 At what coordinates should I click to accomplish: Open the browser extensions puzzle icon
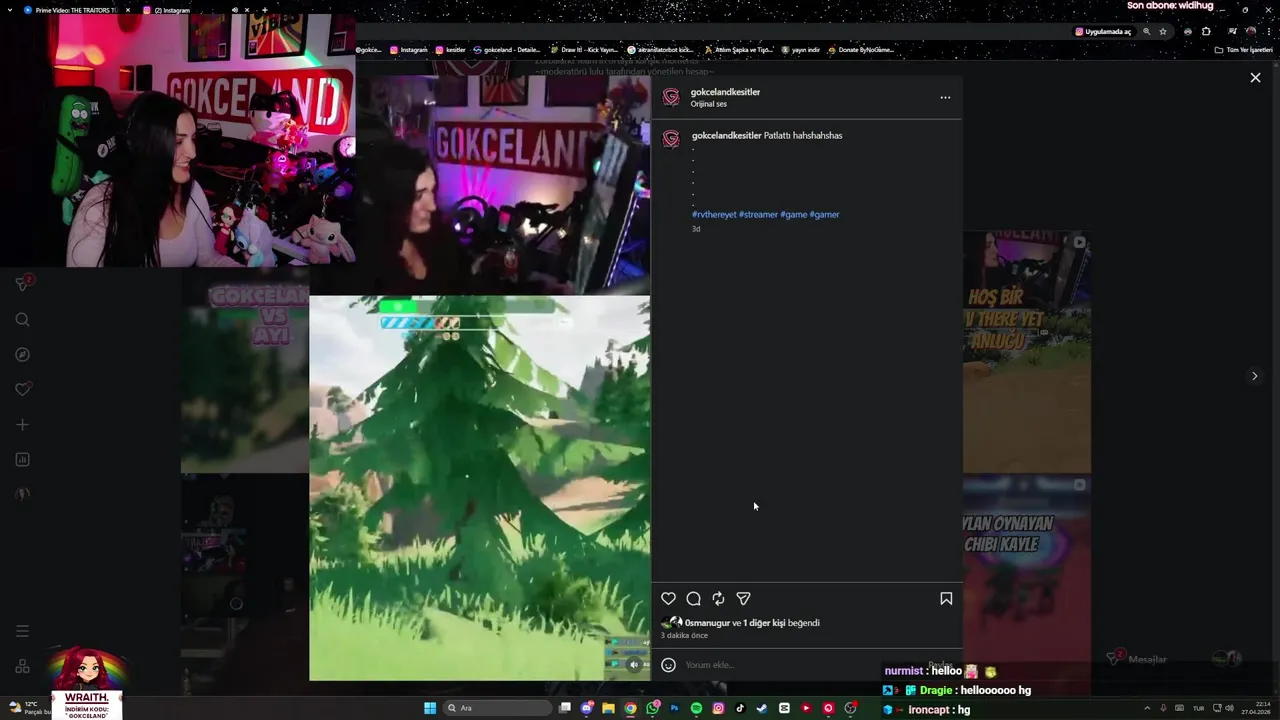click(1206, 31)
